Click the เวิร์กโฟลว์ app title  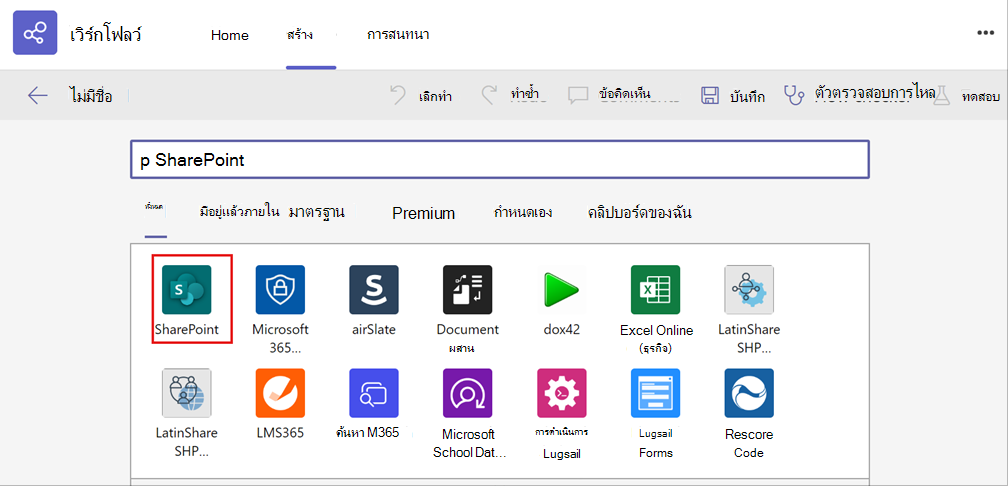[105, 34]
